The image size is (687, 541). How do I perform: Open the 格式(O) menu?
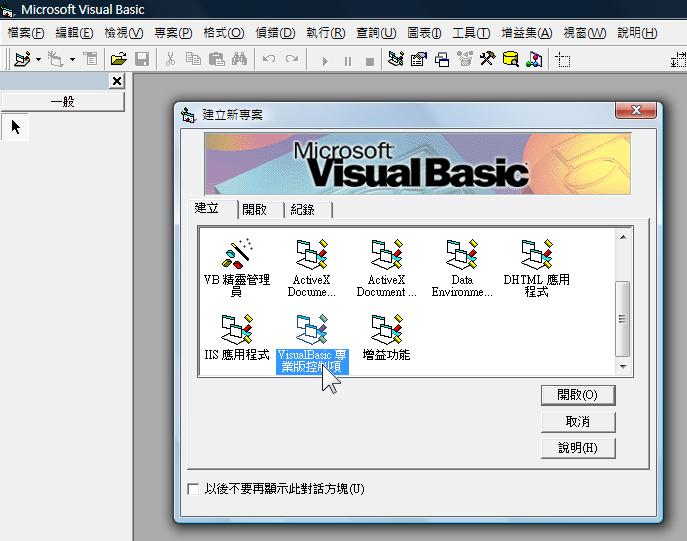(224, 33)
